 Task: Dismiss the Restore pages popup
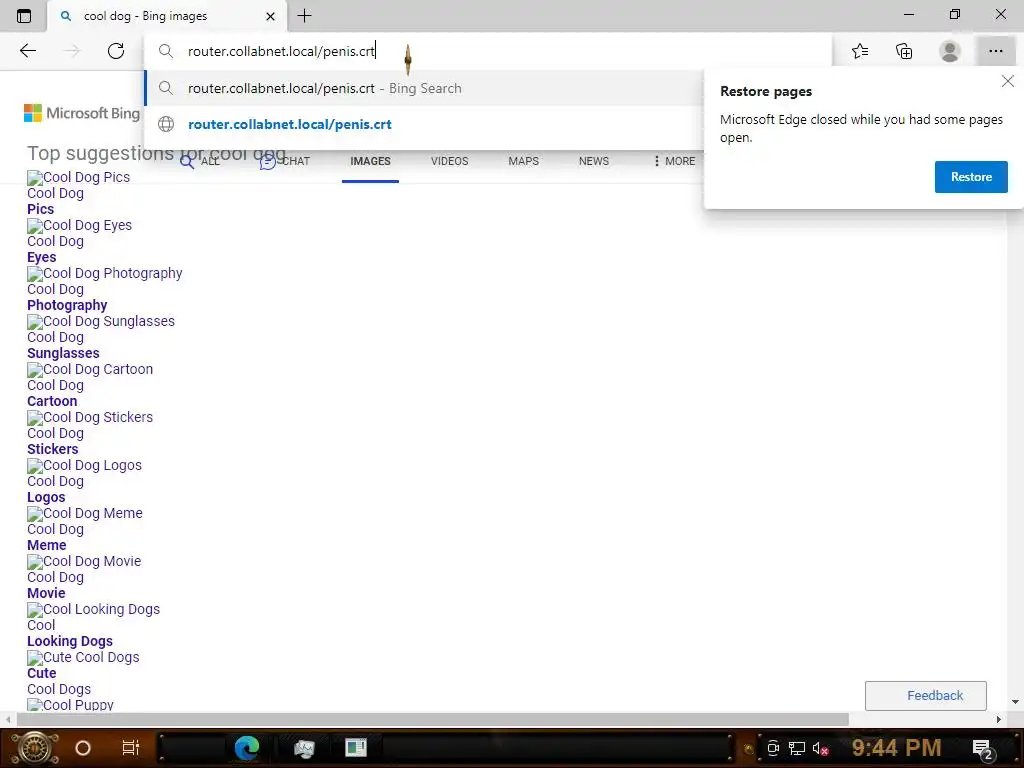click(1008, 81)
